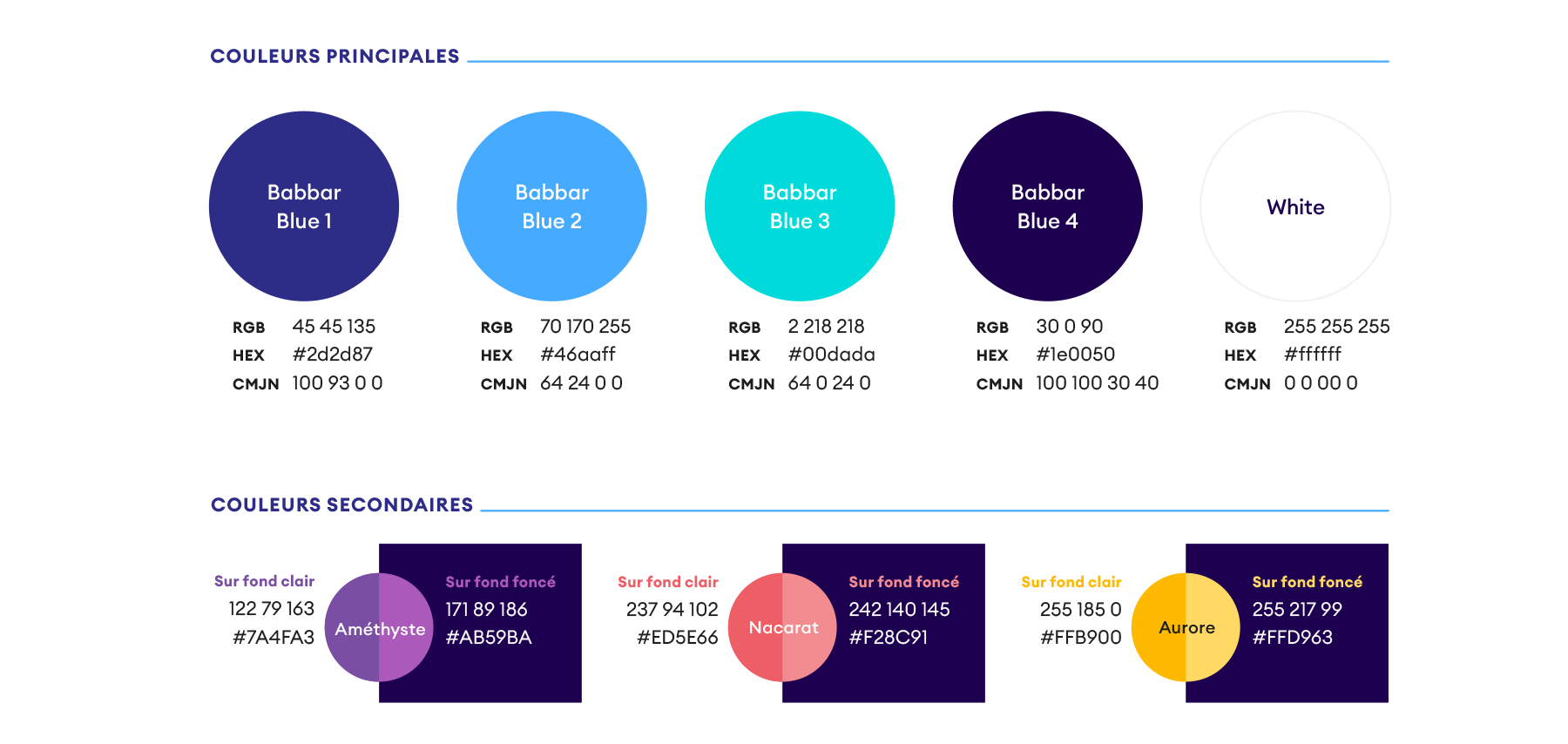
Task: Click the Babbar Blue 3 turquoise circle
Action: point(800,206)
